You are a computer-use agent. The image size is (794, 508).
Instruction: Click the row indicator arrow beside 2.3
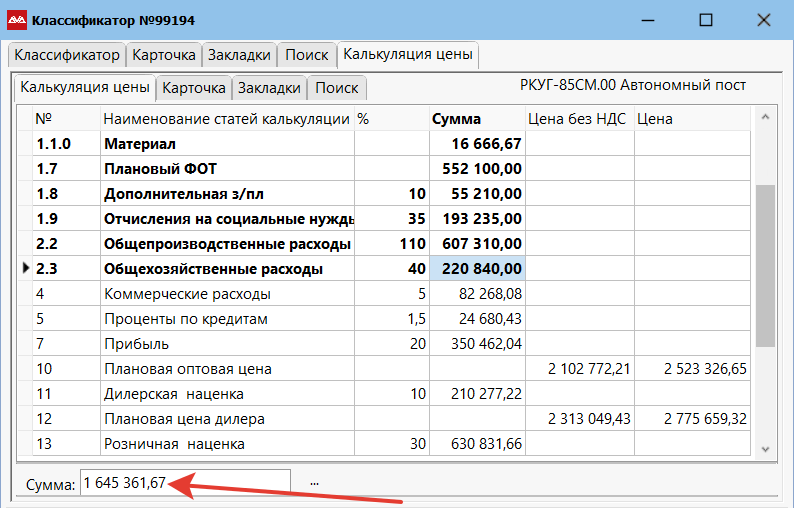tap(25, 269)
